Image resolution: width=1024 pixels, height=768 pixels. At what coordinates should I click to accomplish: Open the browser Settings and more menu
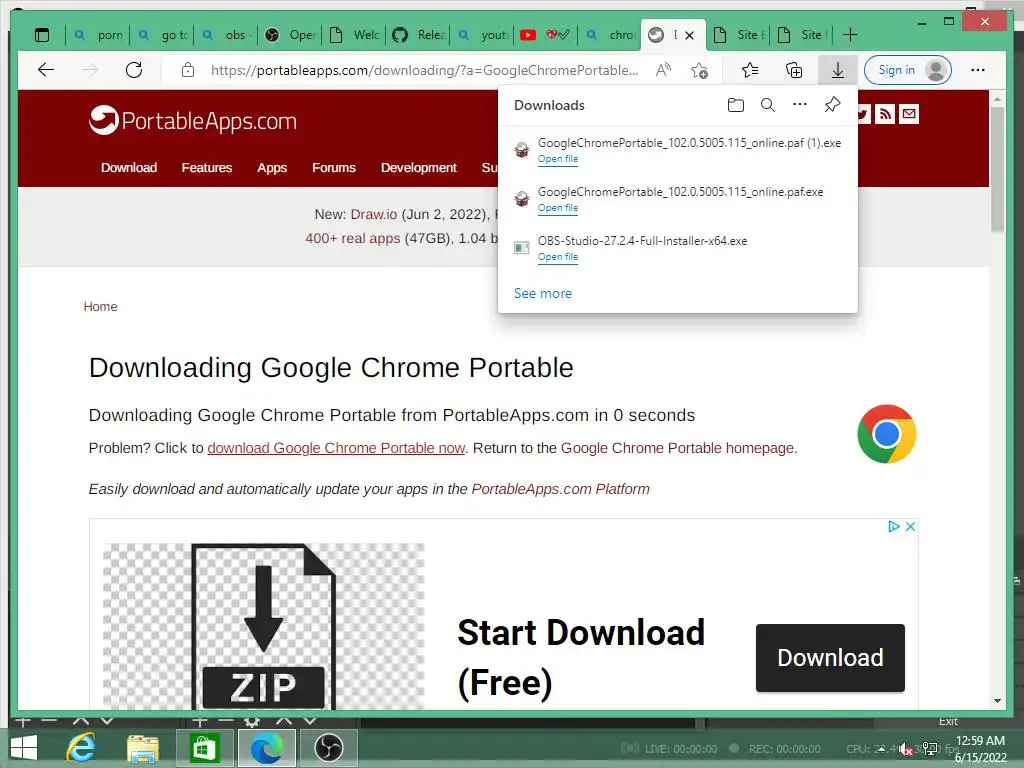point(978,70)
